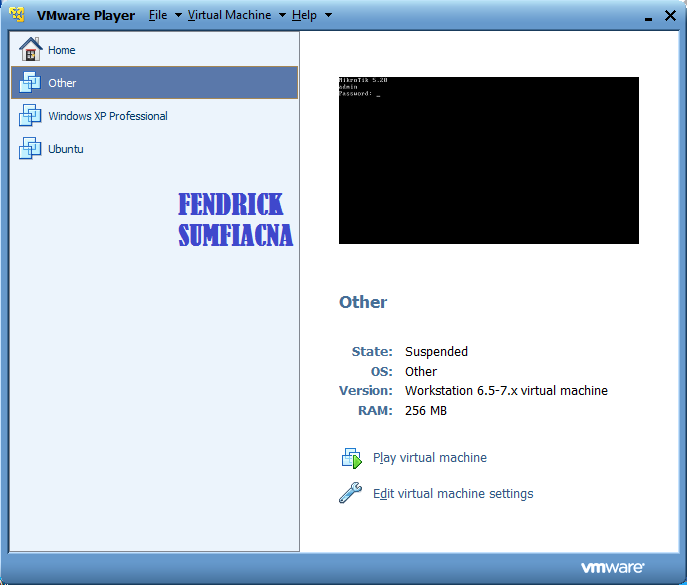Image resolution: width=687 pixels, height=585 pixels.
Task: Click the Home house icon
Action: click(30, 50)
